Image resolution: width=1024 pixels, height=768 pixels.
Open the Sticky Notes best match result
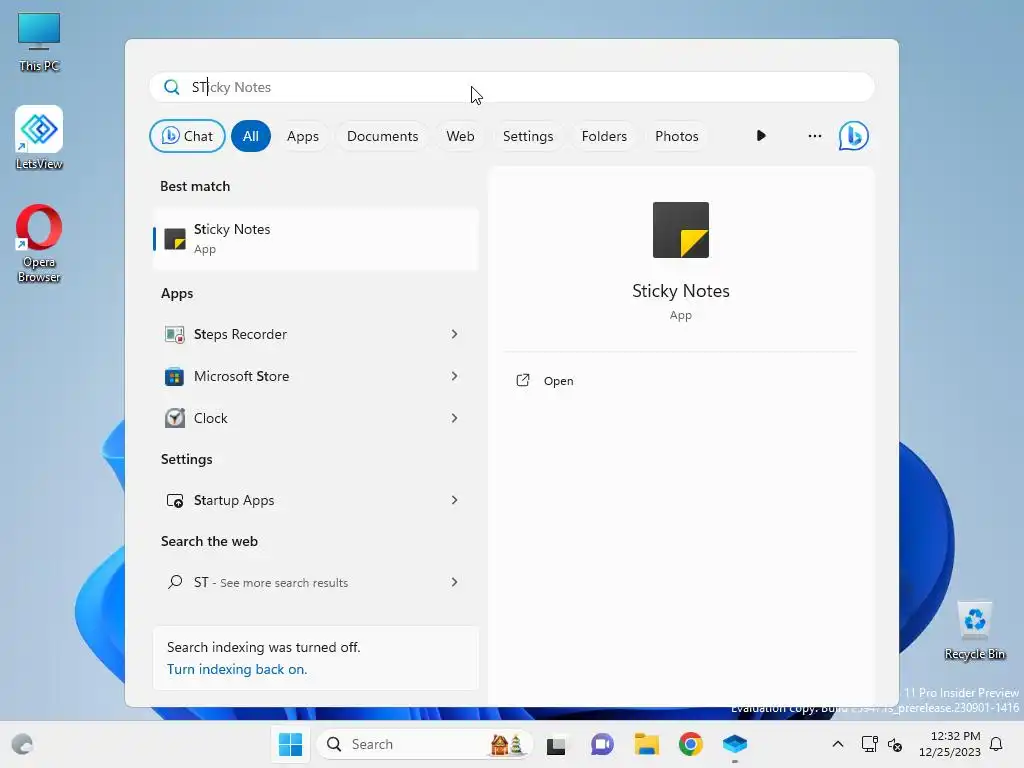tap(316, 239)
